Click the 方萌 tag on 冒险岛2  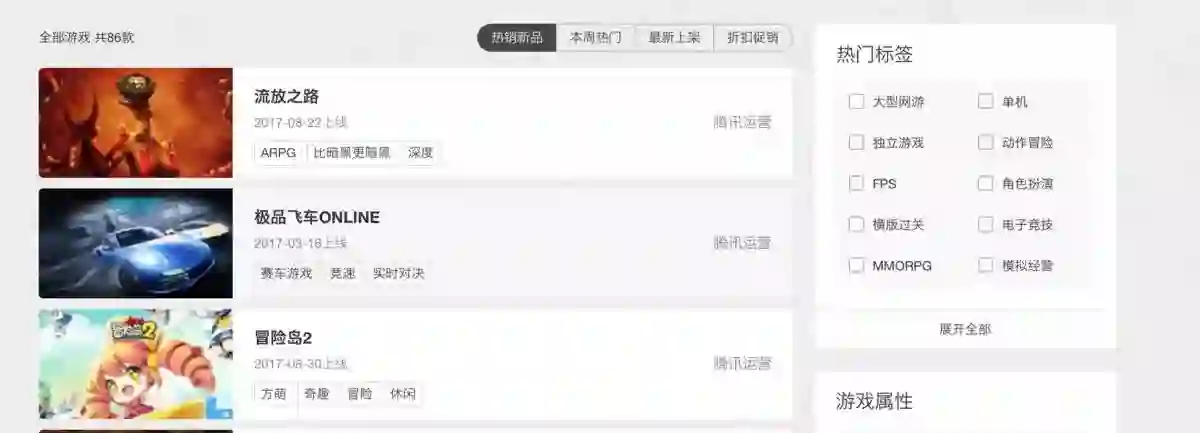[274, 394]
